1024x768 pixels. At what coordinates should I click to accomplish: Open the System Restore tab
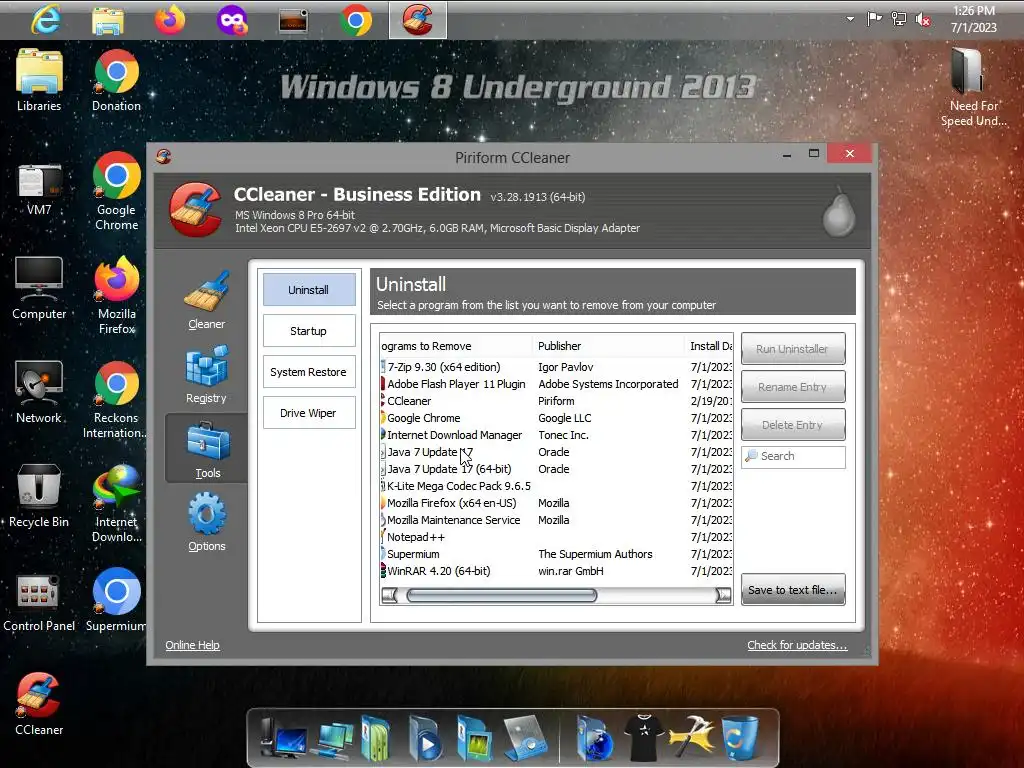[309, 372]
